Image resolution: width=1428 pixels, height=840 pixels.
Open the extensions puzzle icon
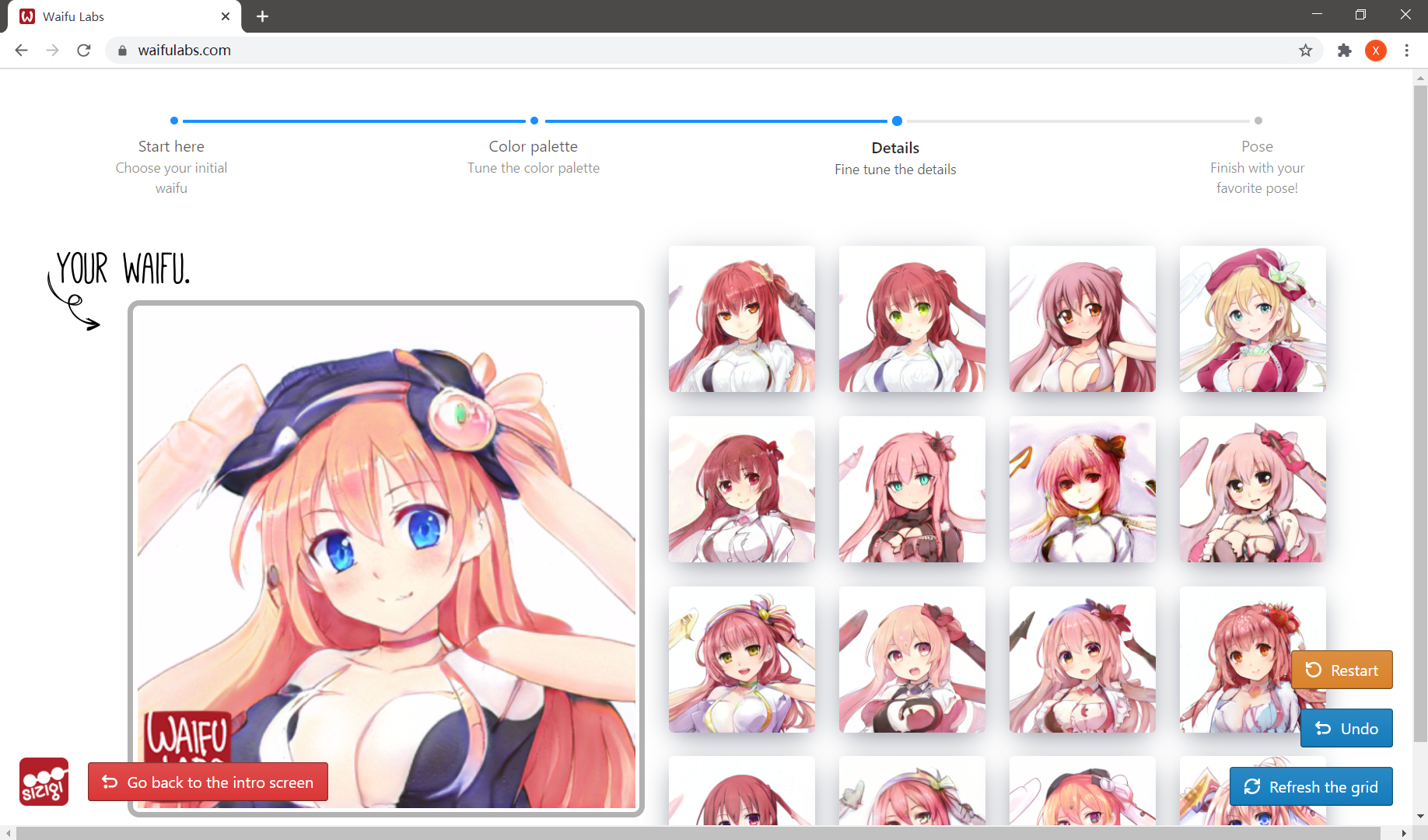tap(1344, 51)
